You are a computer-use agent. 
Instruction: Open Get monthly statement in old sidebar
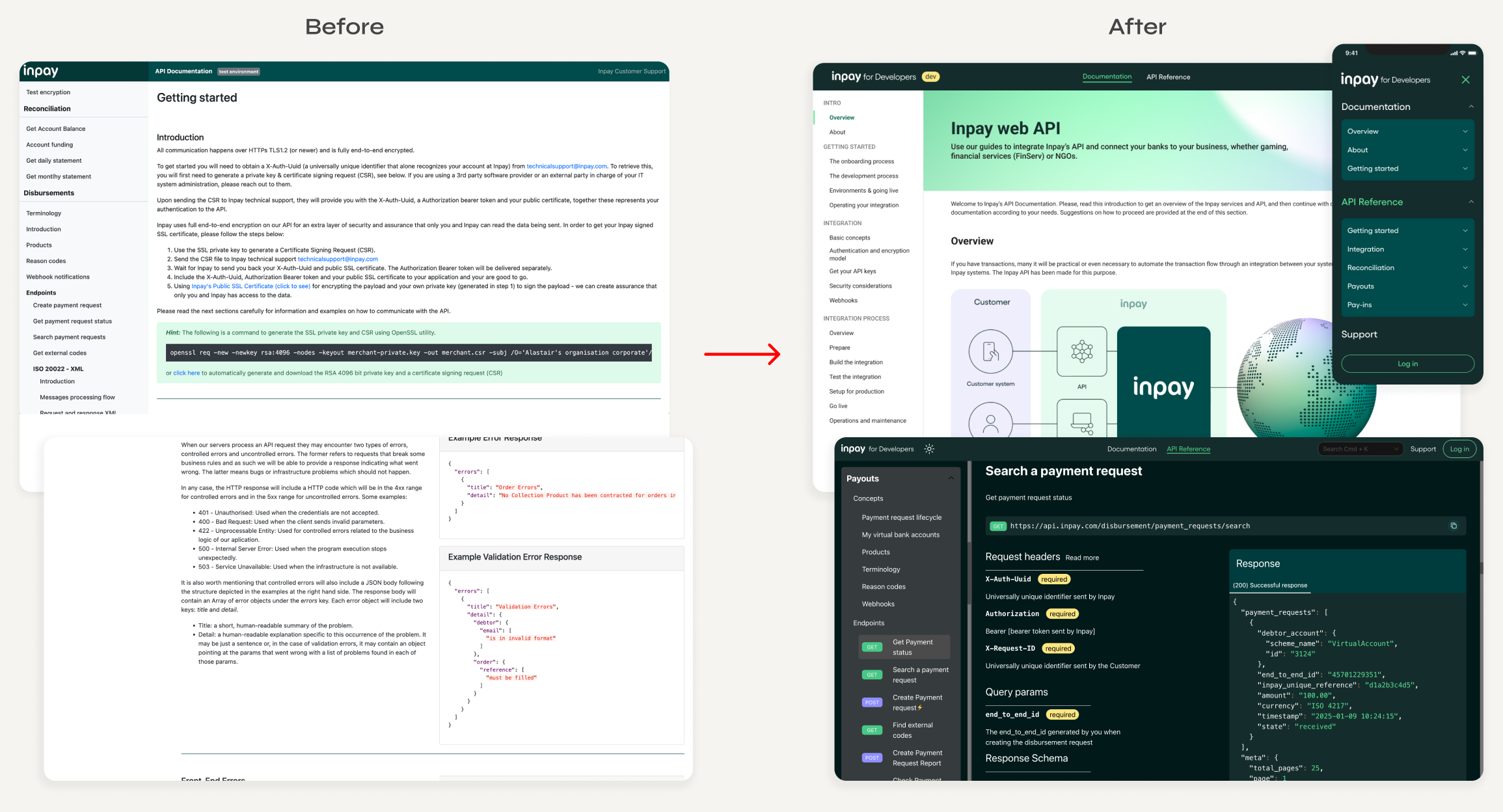click(x=59, y=177)
